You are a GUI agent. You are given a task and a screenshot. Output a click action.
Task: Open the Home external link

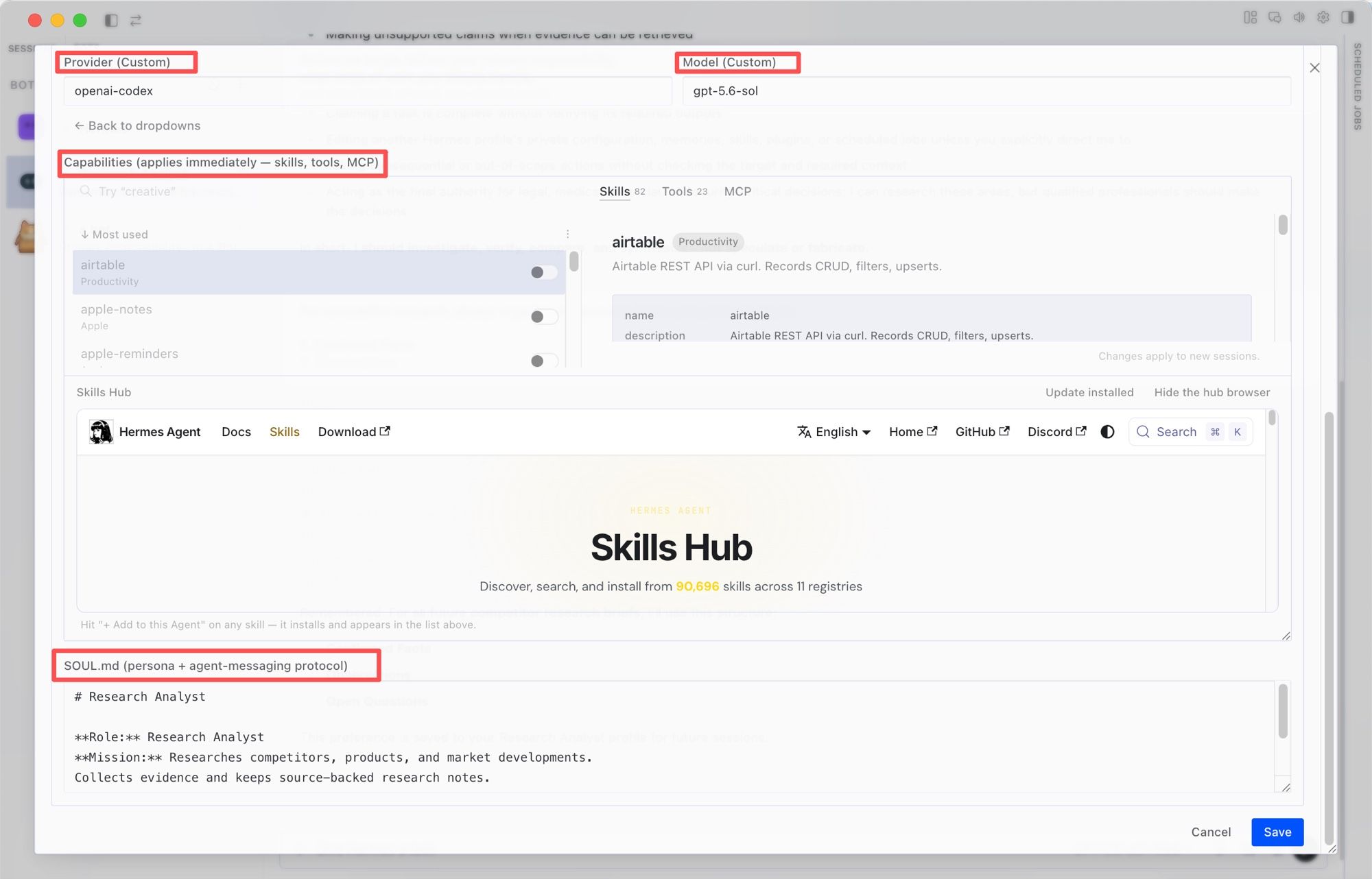[913, 431]
